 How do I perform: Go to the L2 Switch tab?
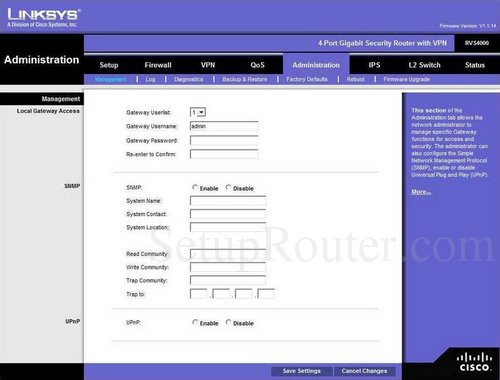pyautogui.click(x=425, y=65)
